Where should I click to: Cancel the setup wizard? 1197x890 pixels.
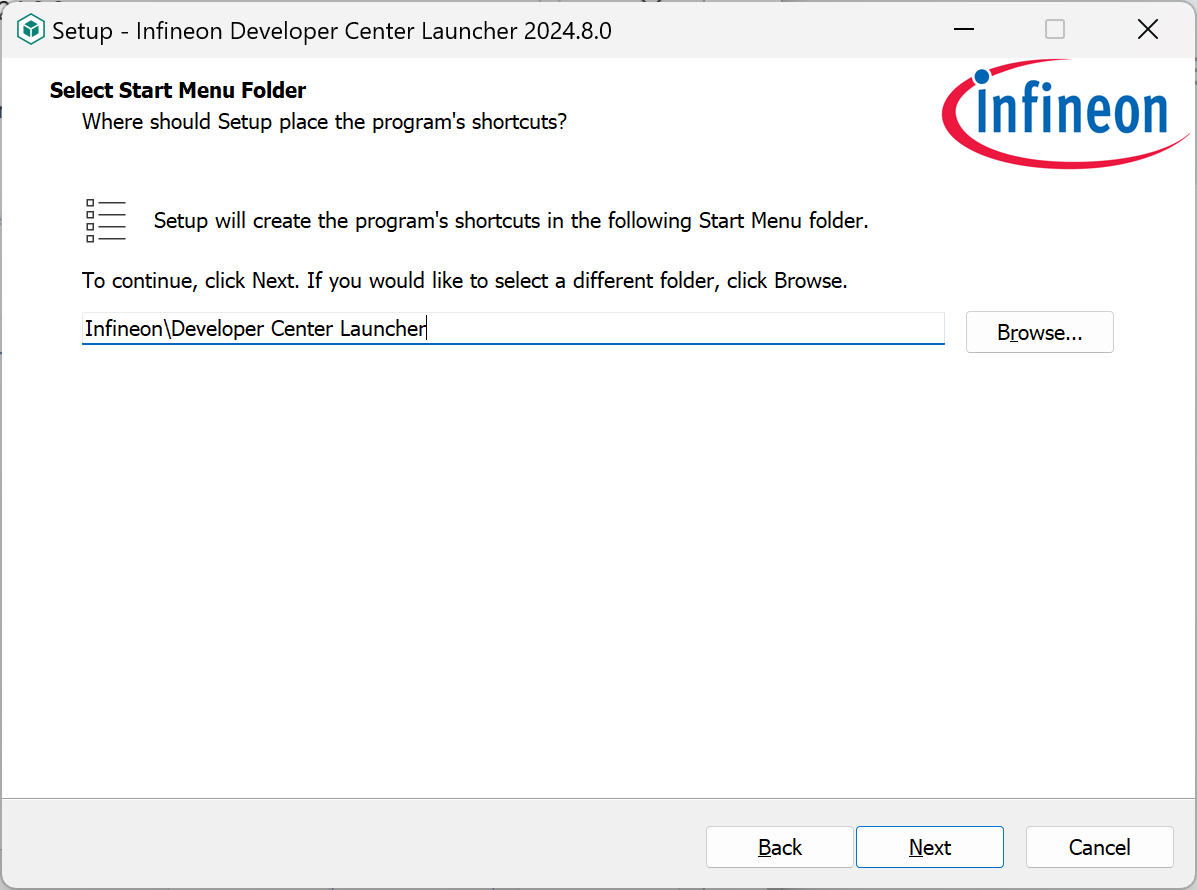pos(1099,846)
